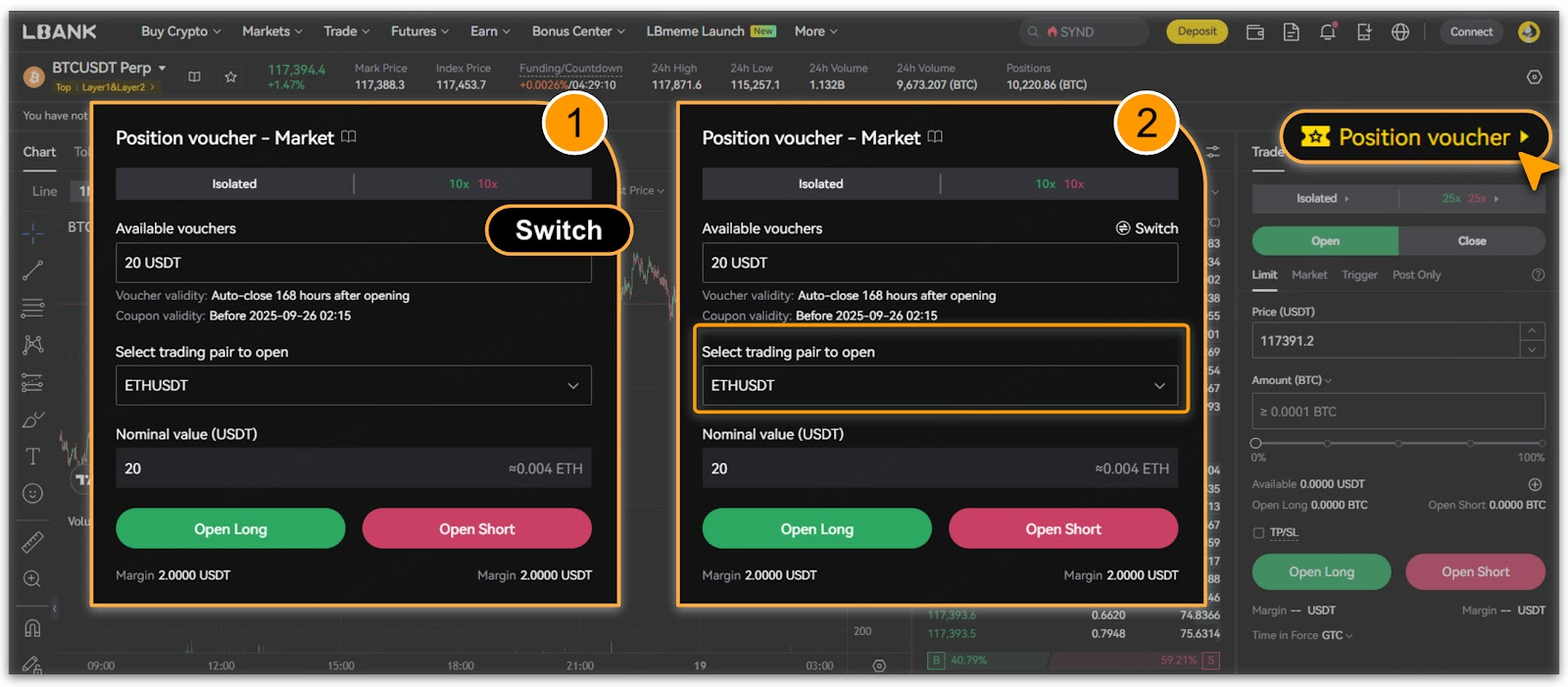This screenshot has height=687, width=1568.
Task: Click the favorite star next to BTCUSDT Perp
Action: [230, 76]
